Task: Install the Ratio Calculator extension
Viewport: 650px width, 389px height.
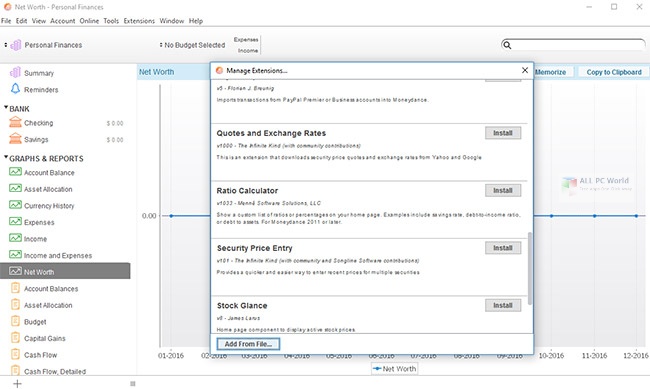Action: [x=503, y=190]
